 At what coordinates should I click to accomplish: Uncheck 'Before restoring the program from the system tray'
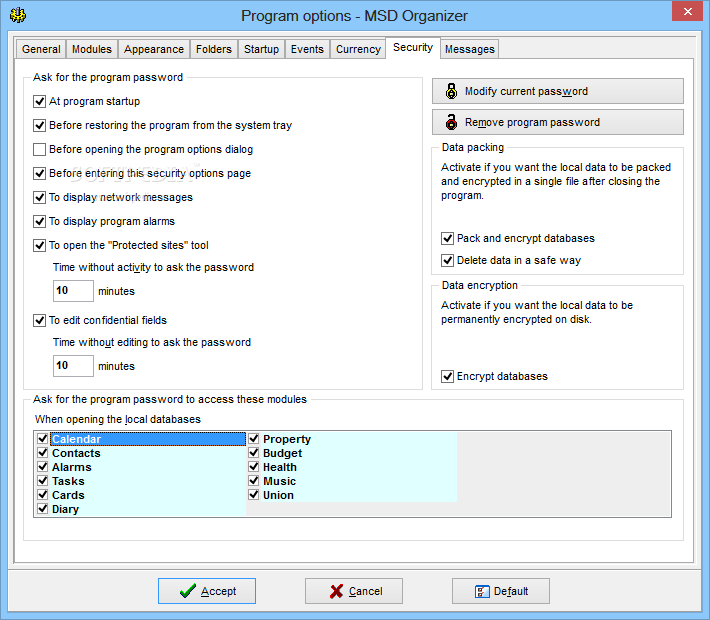[x=39, y=125]
